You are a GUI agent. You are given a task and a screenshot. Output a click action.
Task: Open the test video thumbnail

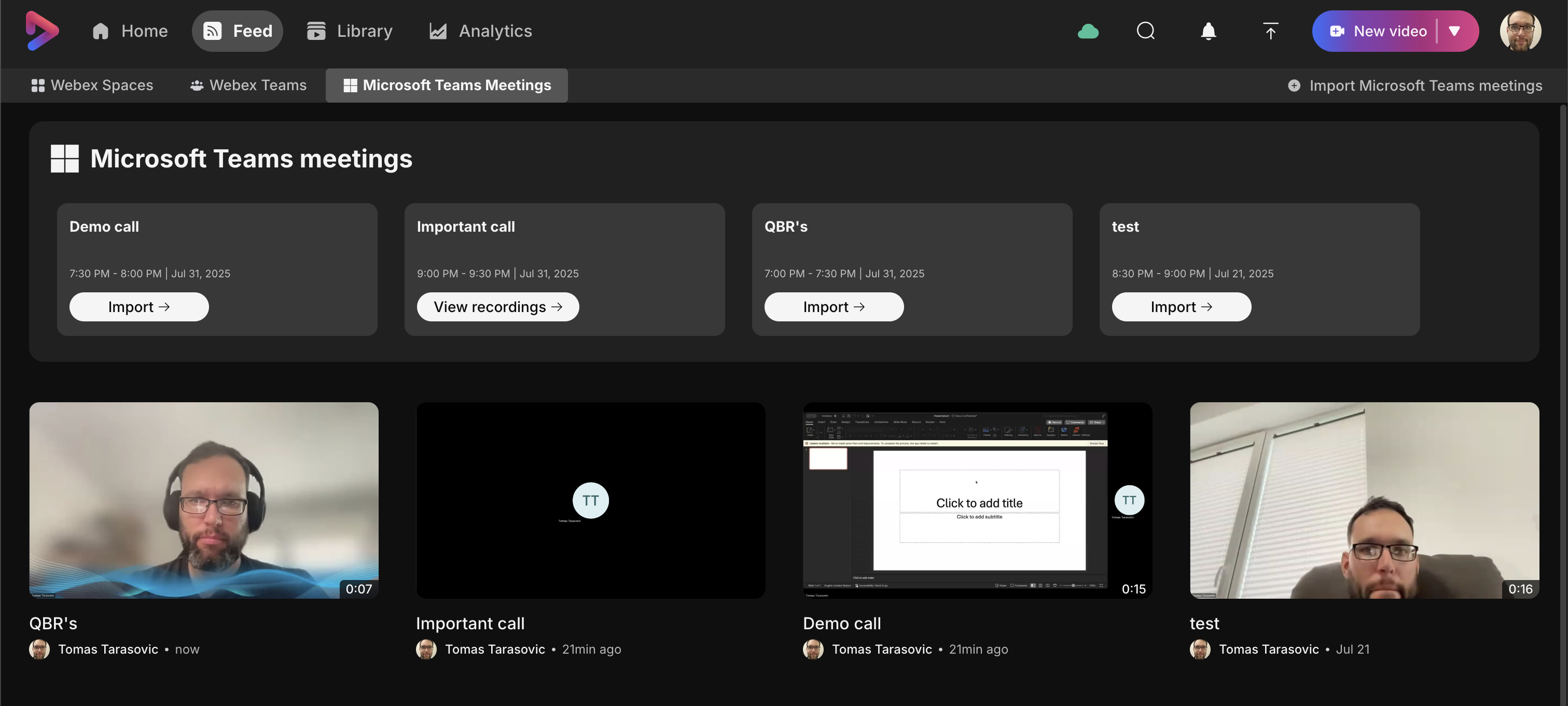click(x=1365, y=500)
